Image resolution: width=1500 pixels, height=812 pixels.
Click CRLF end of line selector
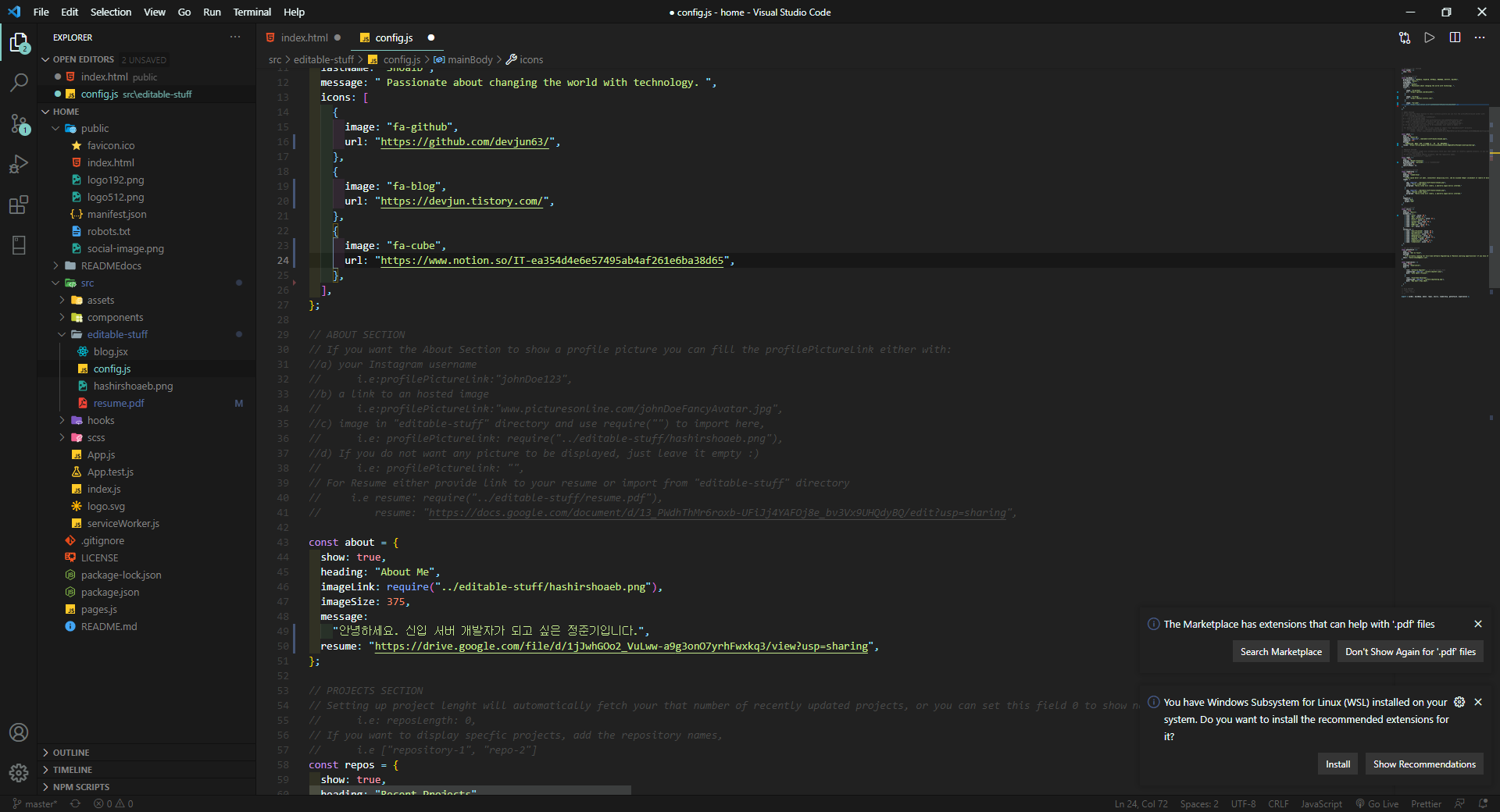click(x=1278, y=803)
